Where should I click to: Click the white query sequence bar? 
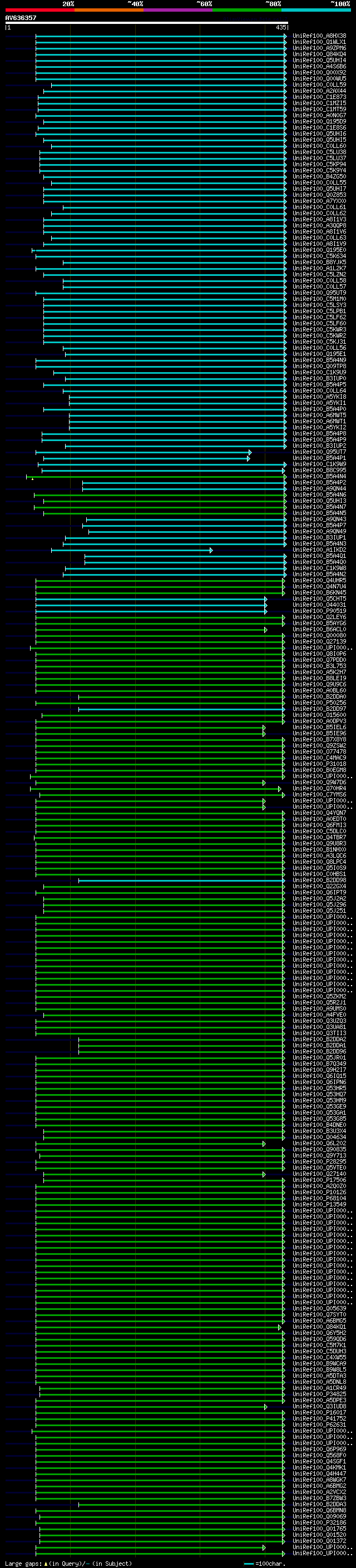click(147, 22)
